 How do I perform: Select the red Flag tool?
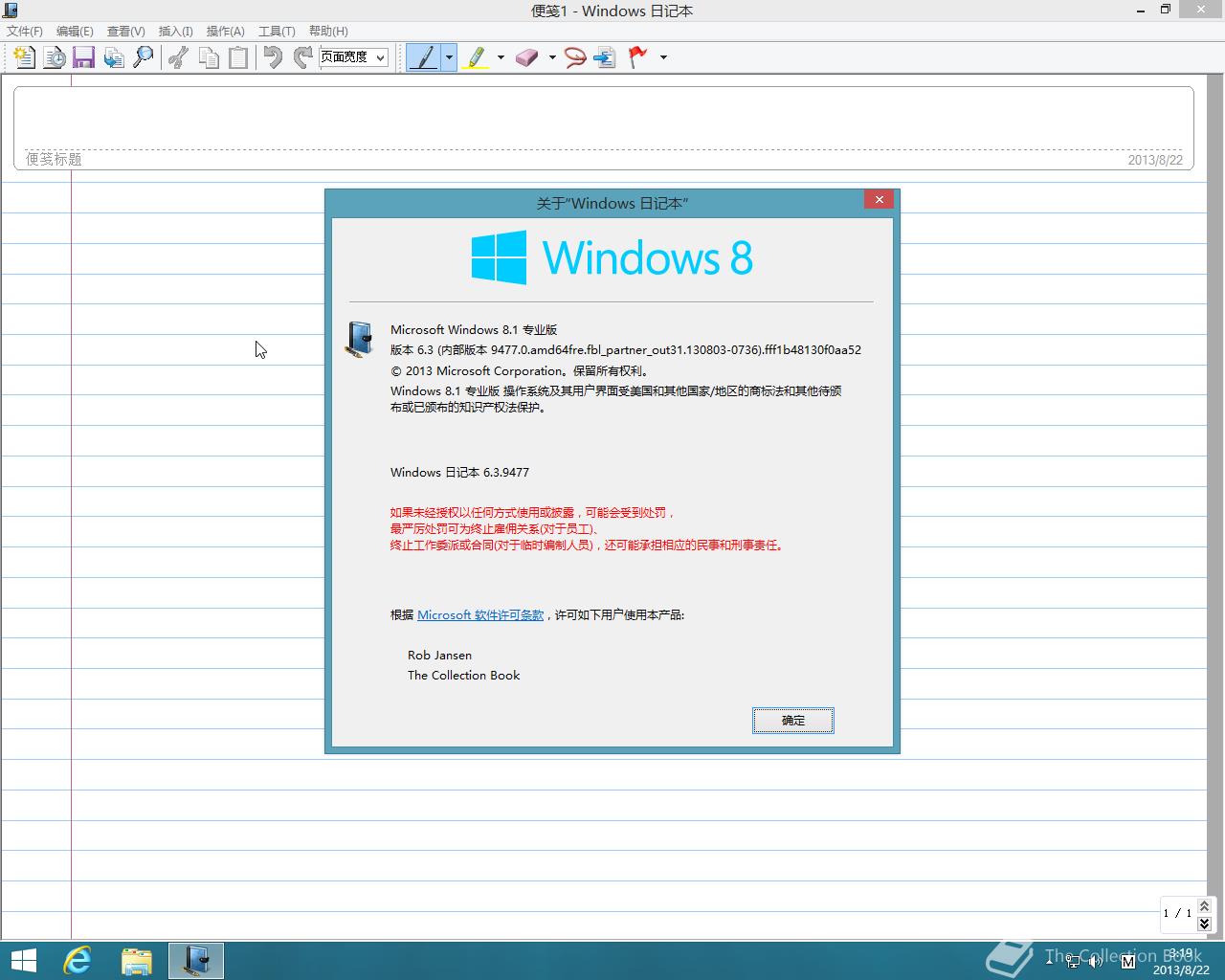point(637,57)
